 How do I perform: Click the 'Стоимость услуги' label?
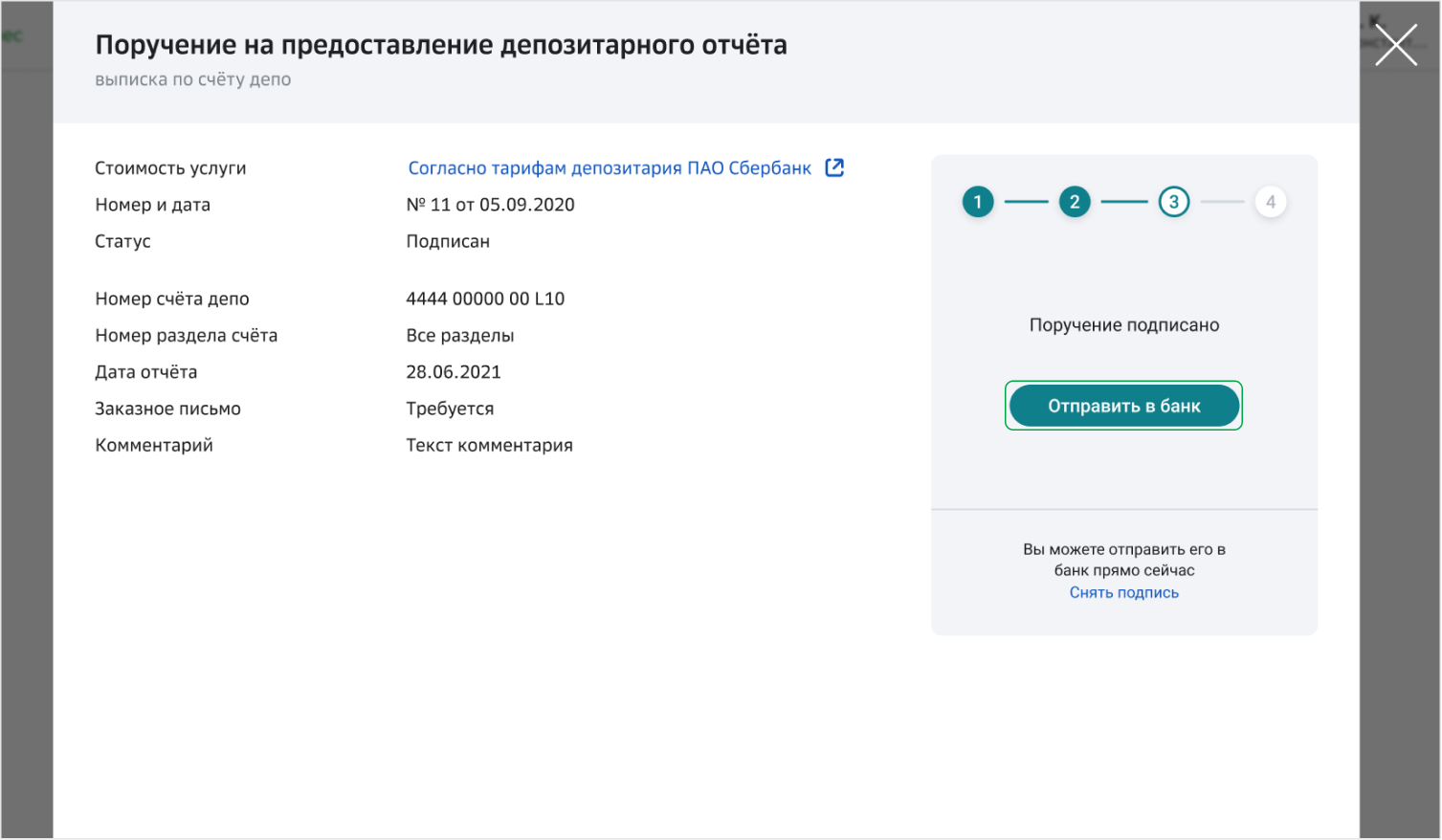point(170,168)
